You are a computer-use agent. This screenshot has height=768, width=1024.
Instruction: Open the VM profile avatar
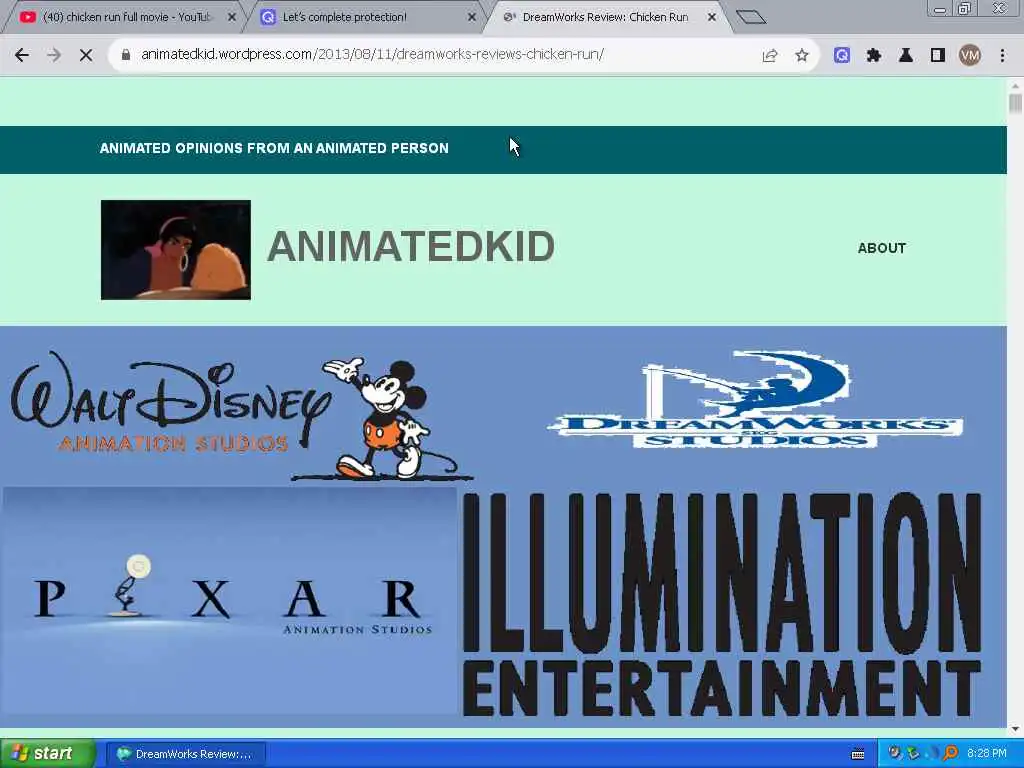pos(970,56)
